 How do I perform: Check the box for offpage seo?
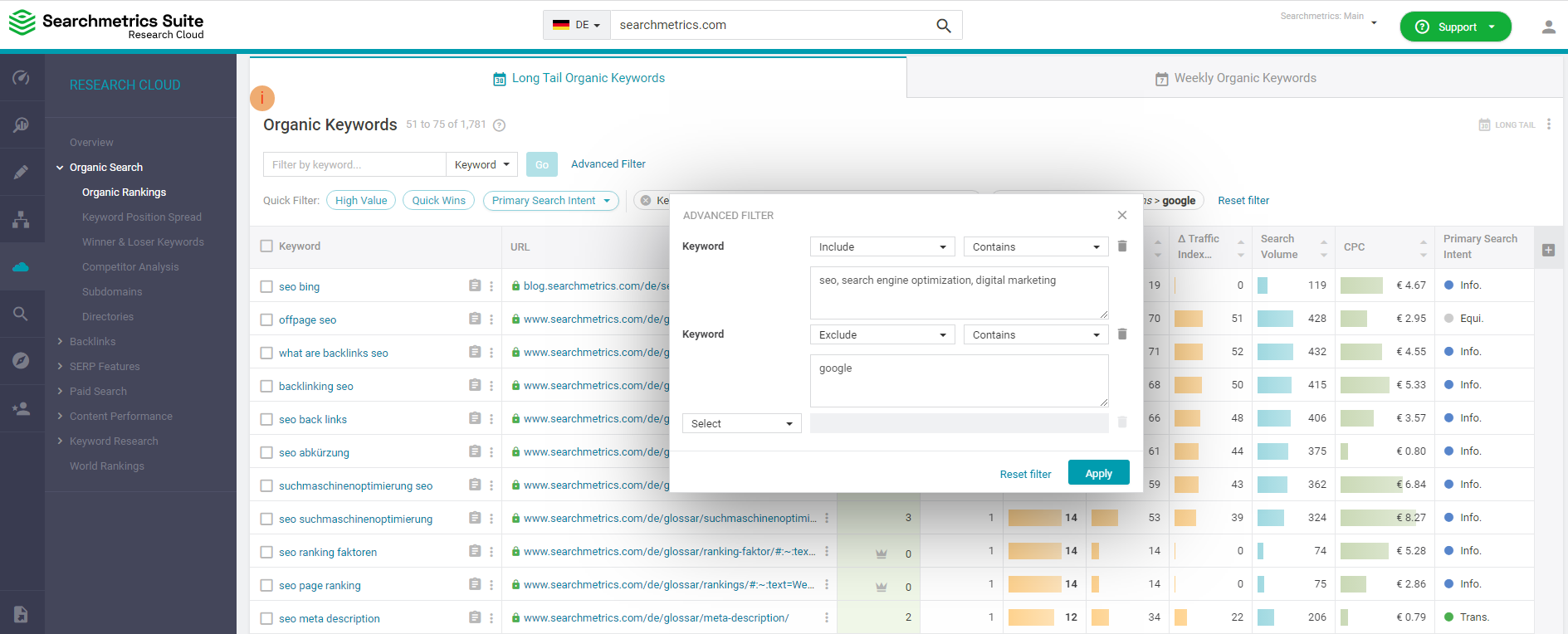266,319
